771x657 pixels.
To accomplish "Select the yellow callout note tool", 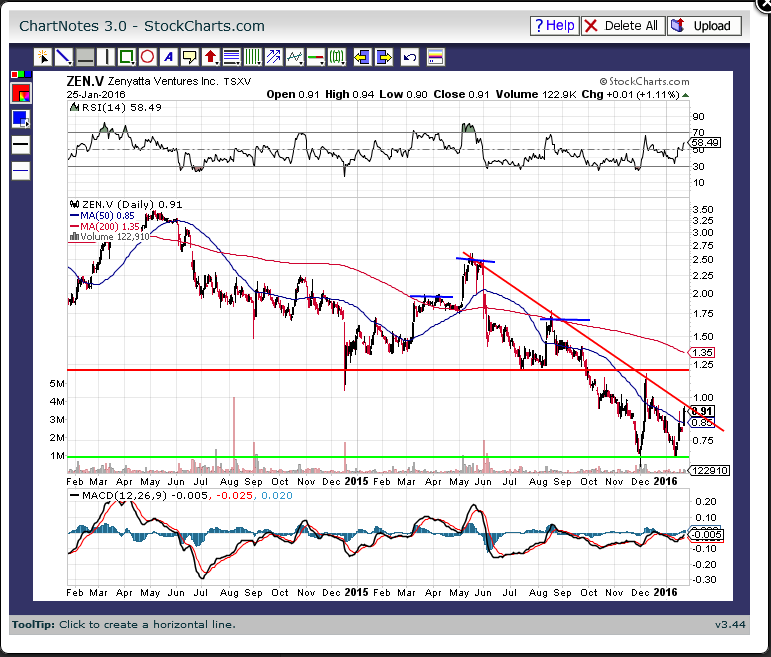I will click(x=190, y=57).
